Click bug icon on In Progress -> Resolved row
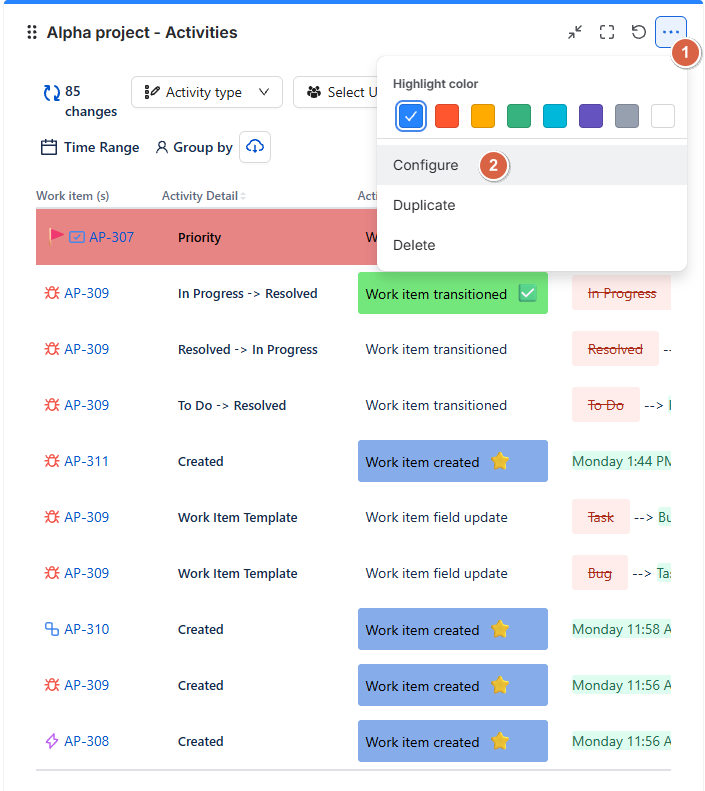The width and height of the screenshot is (705, 791). (51, 293)
